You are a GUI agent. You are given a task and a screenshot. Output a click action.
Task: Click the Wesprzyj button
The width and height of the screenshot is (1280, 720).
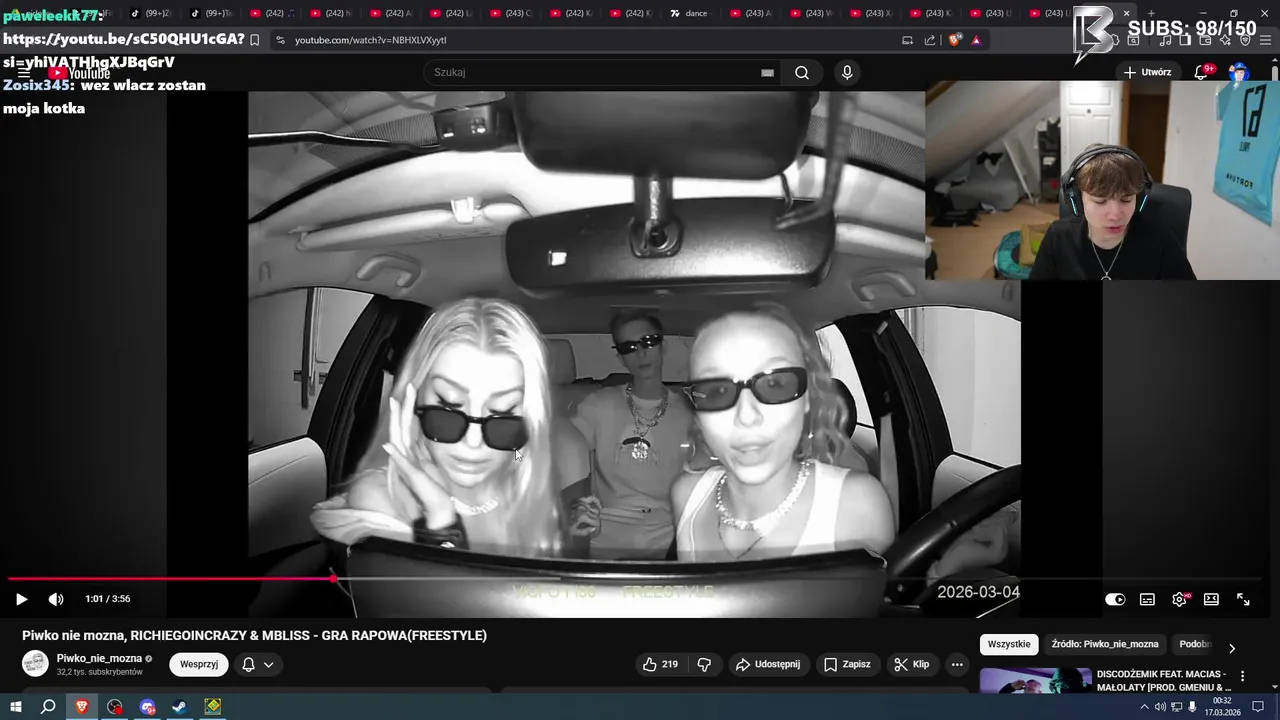click(x=199, y=664)
